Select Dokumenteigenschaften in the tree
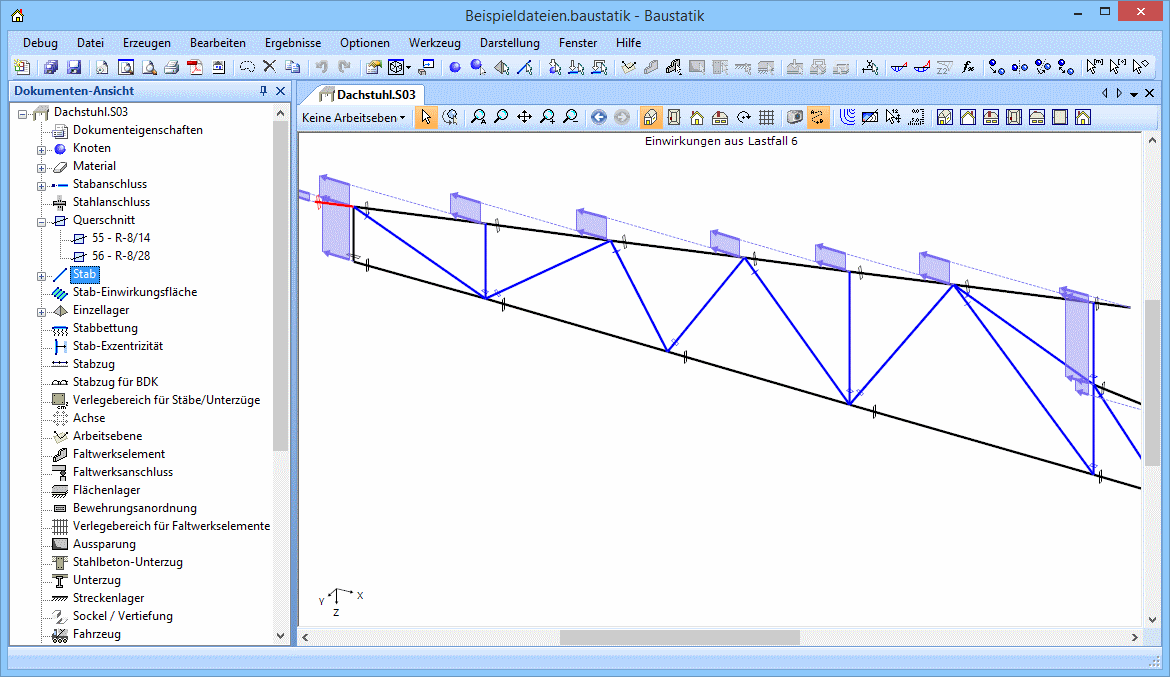This screenshot has width=1170, height=677. (x=137, y=130)
